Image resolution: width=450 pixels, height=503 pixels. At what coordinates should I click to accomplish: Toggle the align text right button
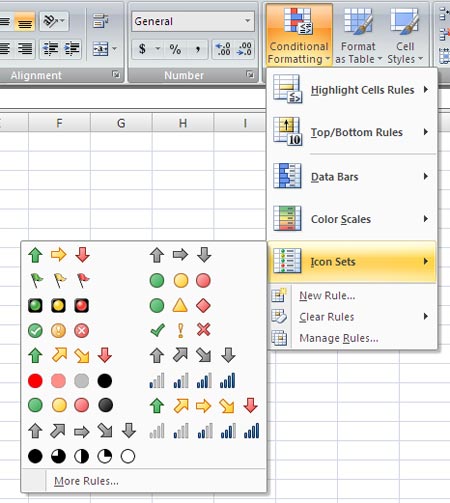[25, 49]
